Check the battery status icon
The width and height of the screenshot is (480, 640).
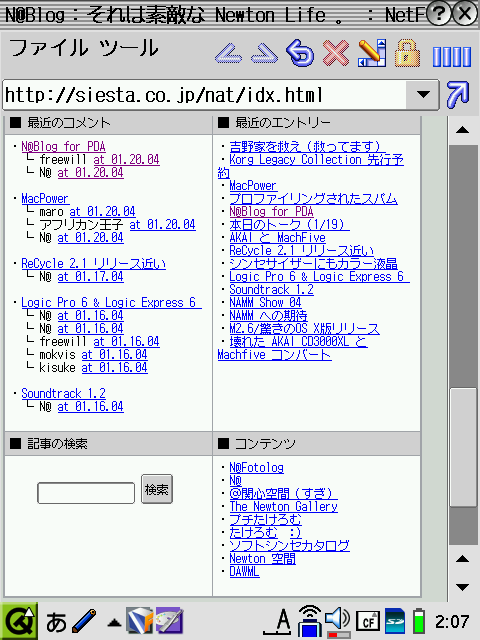point(419,622)
